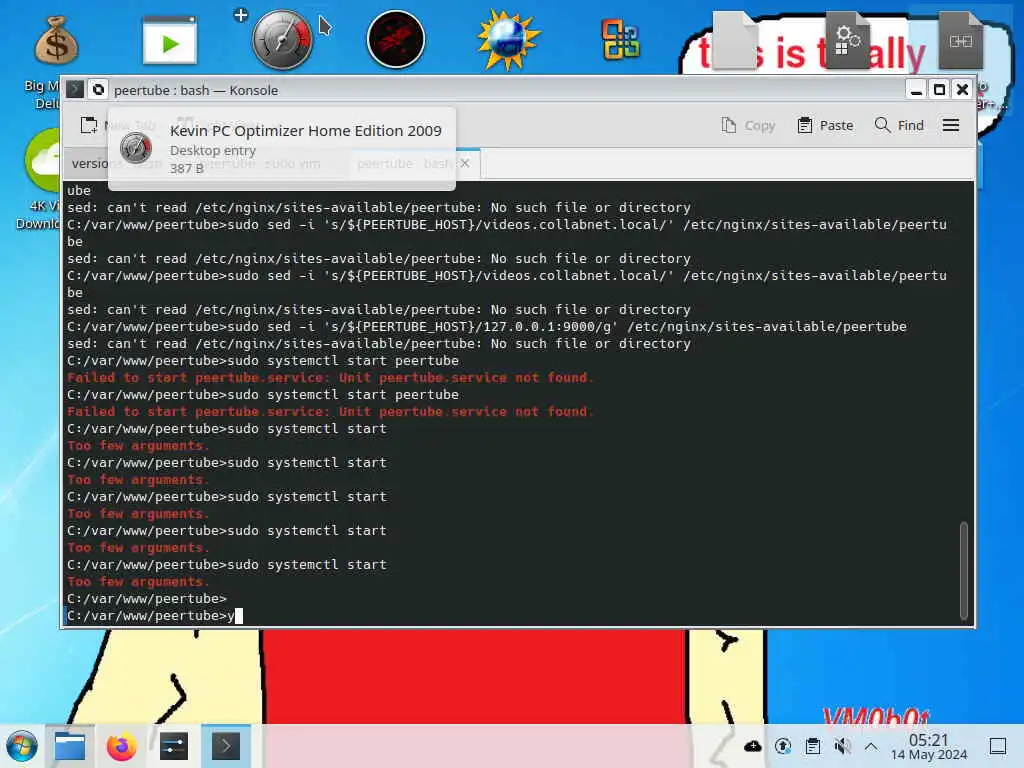Open the clipboard tray icon

(813, 746)
